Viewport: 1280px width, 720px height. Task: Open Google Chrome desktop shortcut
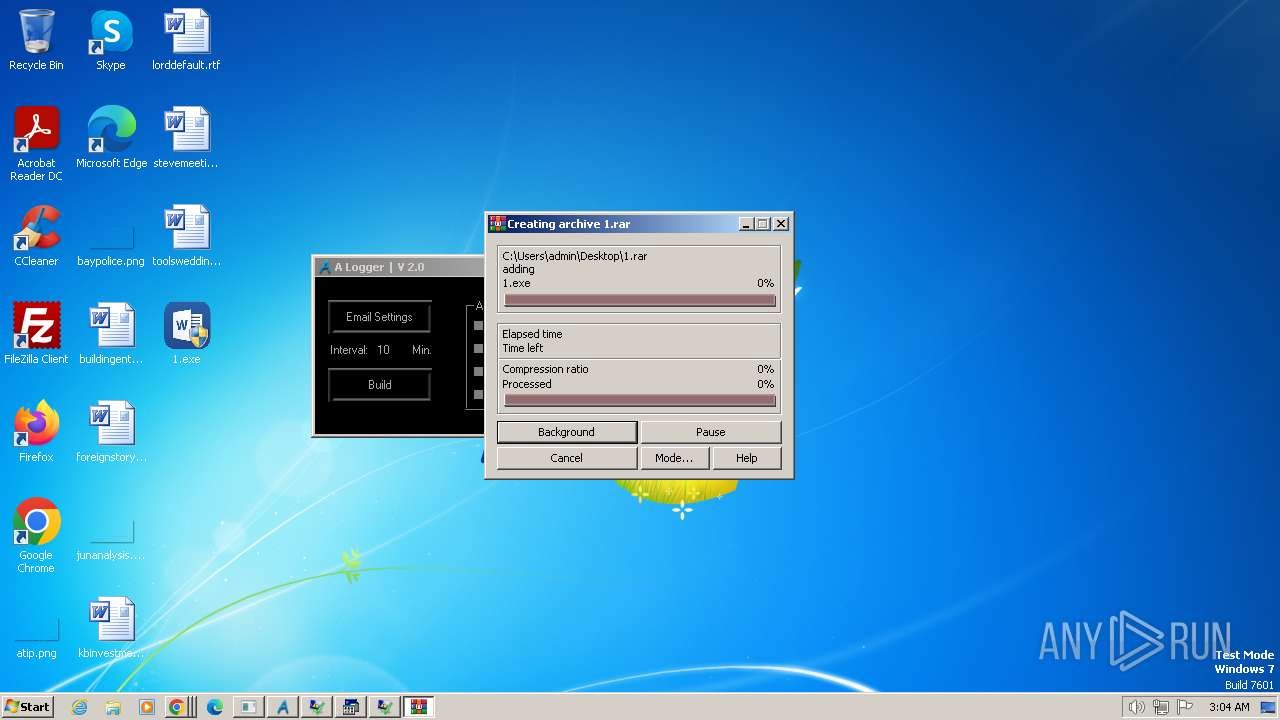[36, 536]
